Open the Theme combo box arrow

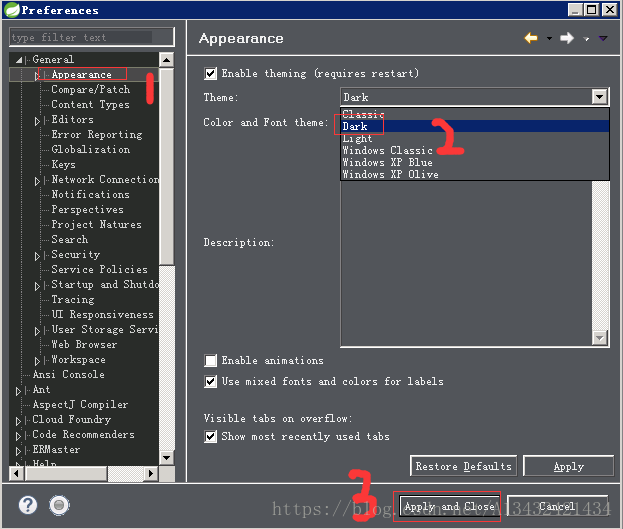600,97
